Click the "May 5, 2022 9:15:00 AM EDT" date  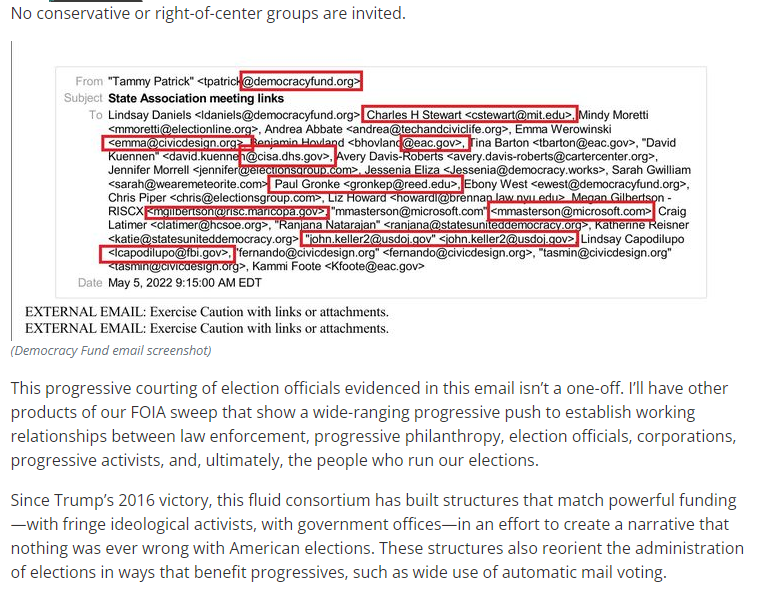coord(191,283)
